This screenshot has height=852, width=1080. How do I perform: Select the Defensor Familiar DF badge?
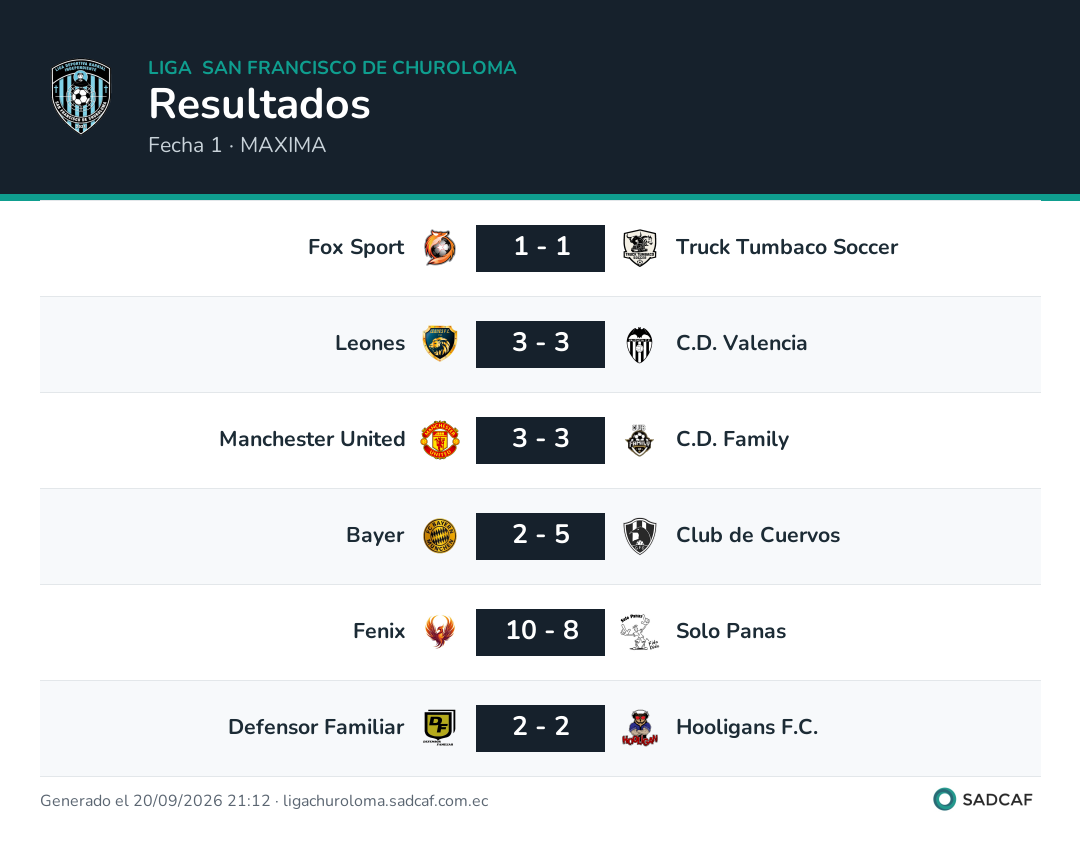[439, 728]
